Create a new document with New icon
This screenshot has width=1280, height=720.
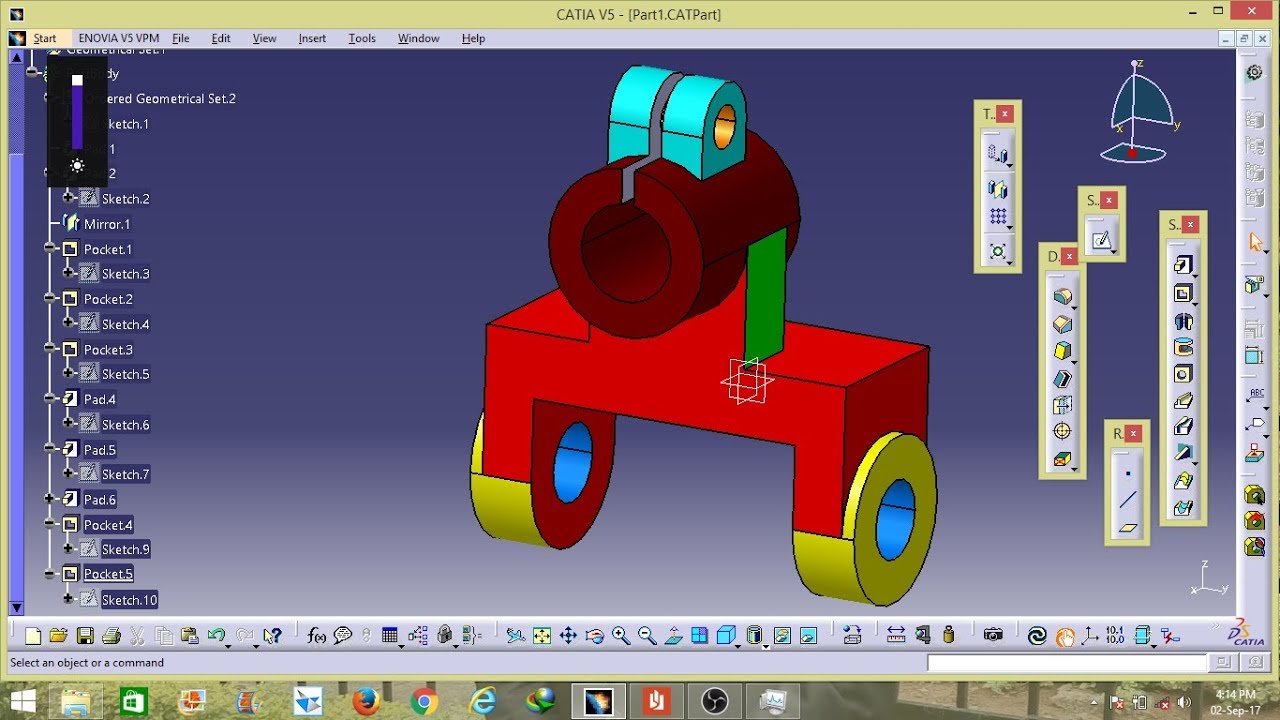coord(33,635)
